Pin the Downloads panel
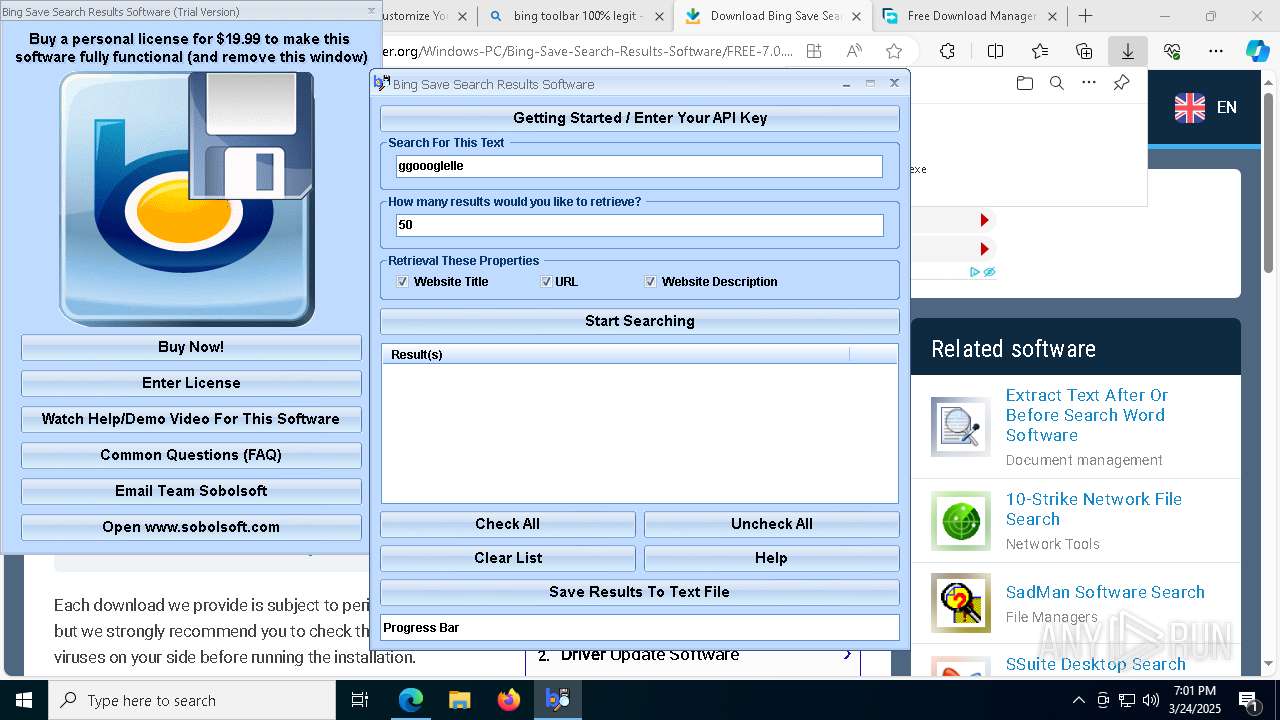 [1121, 83]
